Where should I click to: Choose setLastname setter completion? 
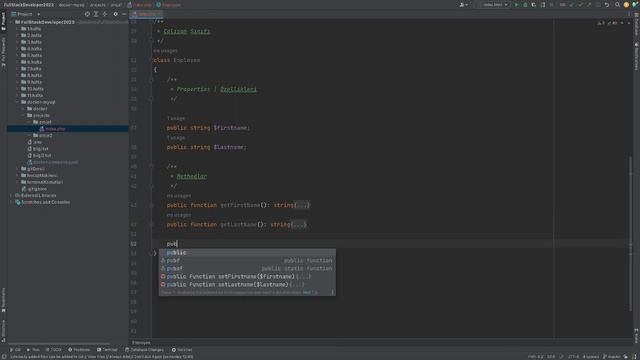tap(247, 284)
